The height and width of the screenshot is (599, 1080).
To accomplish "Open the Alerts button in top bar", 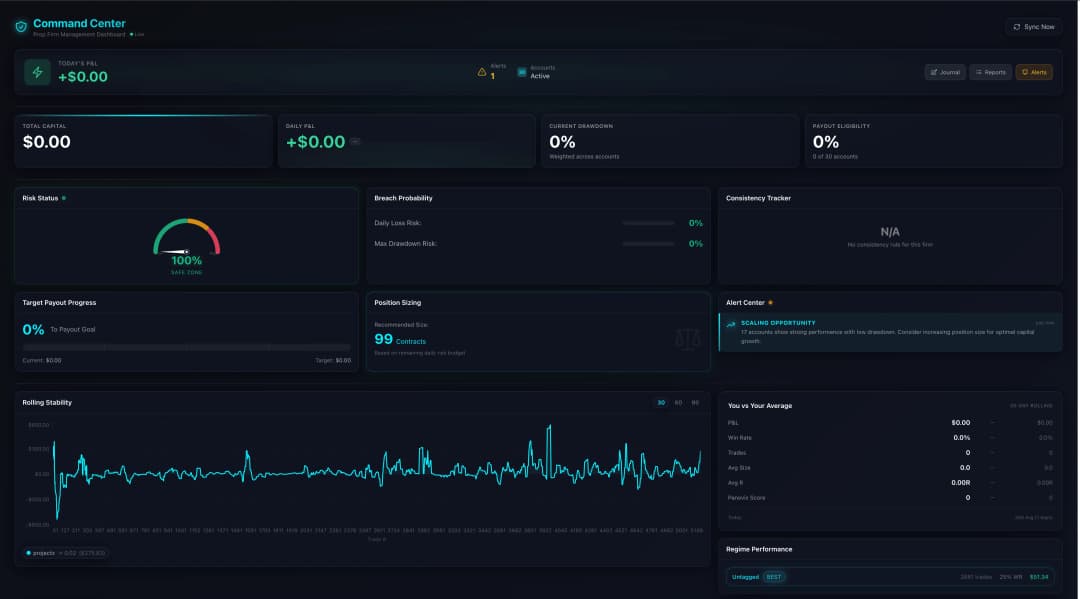I will [1034, 72].
